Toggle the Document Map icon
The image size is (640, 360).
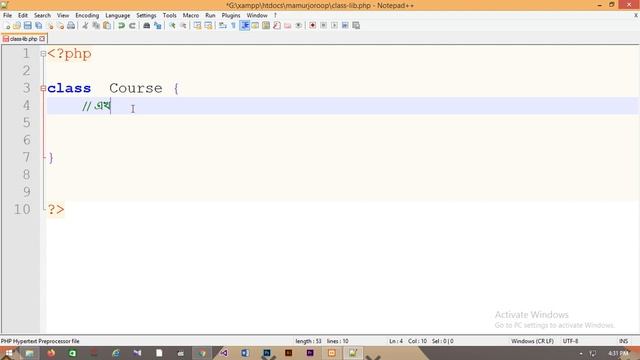pyautogui.click(x=266, y=26)
